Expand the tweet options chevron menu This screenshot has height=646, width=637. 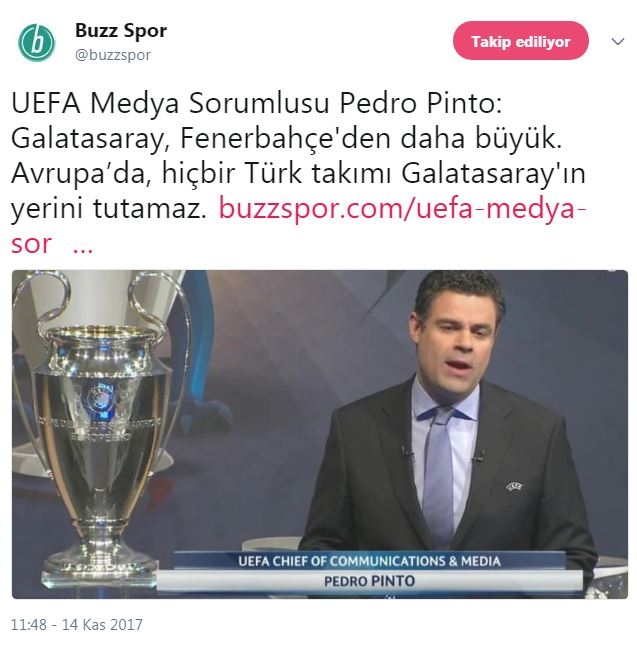tap(617, 41)
